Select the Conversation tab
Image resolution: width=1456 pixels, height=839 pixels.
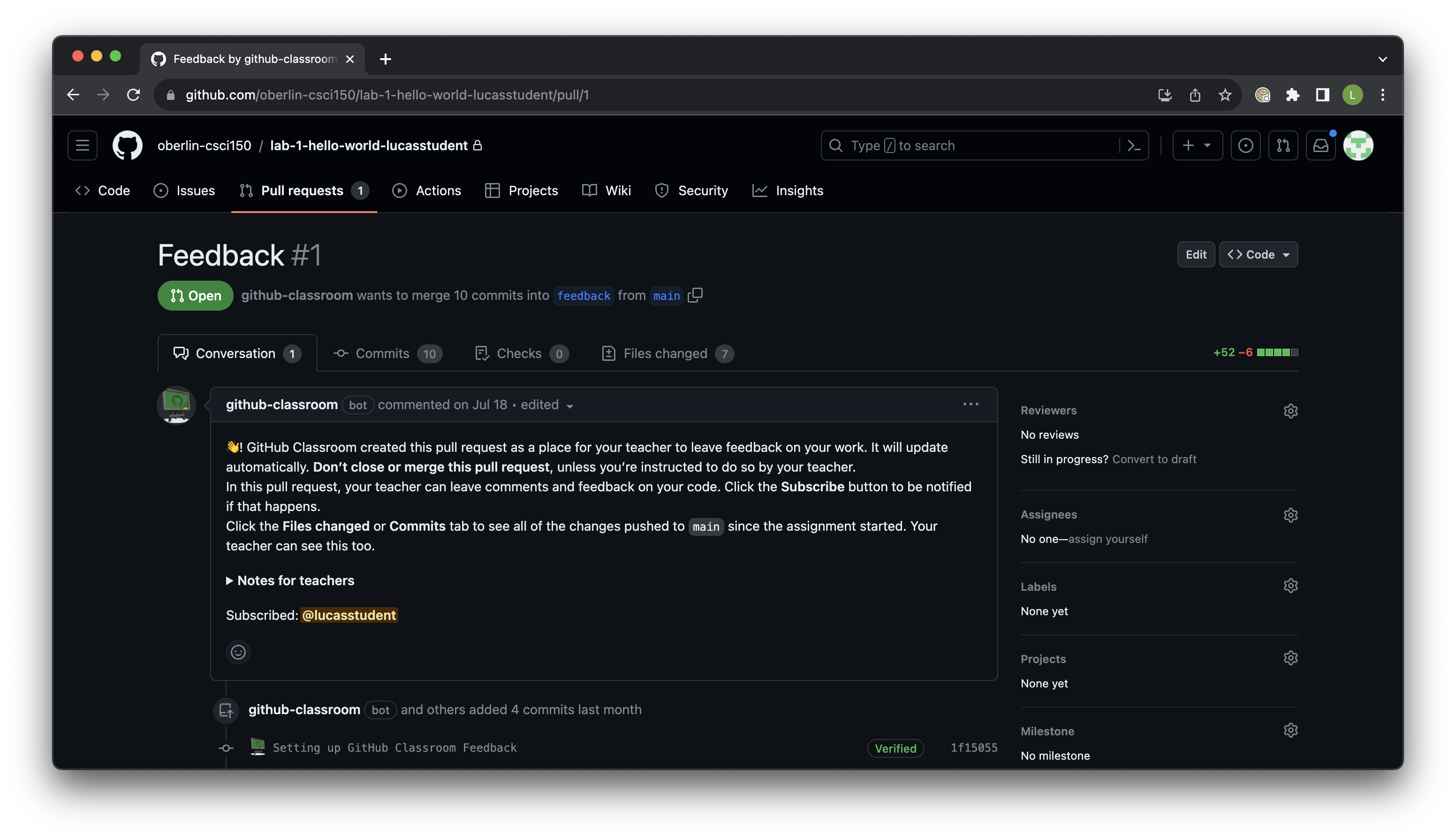tap(237, 353)
